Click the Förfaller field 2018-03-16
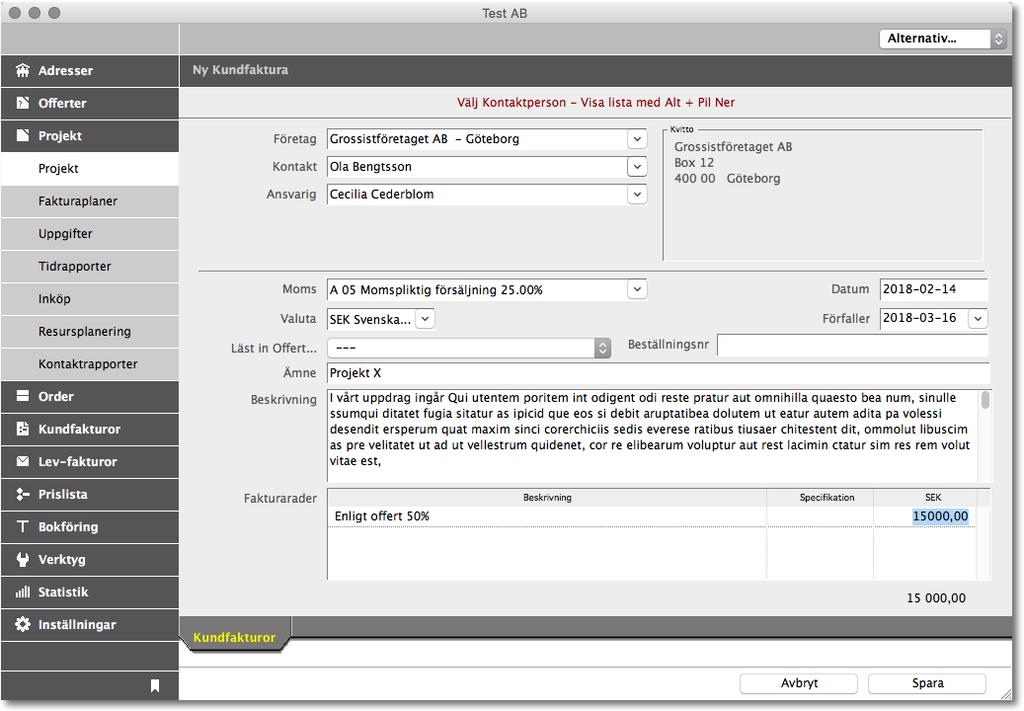Screen dimensions: 1024x711 (x=925, y=319)
